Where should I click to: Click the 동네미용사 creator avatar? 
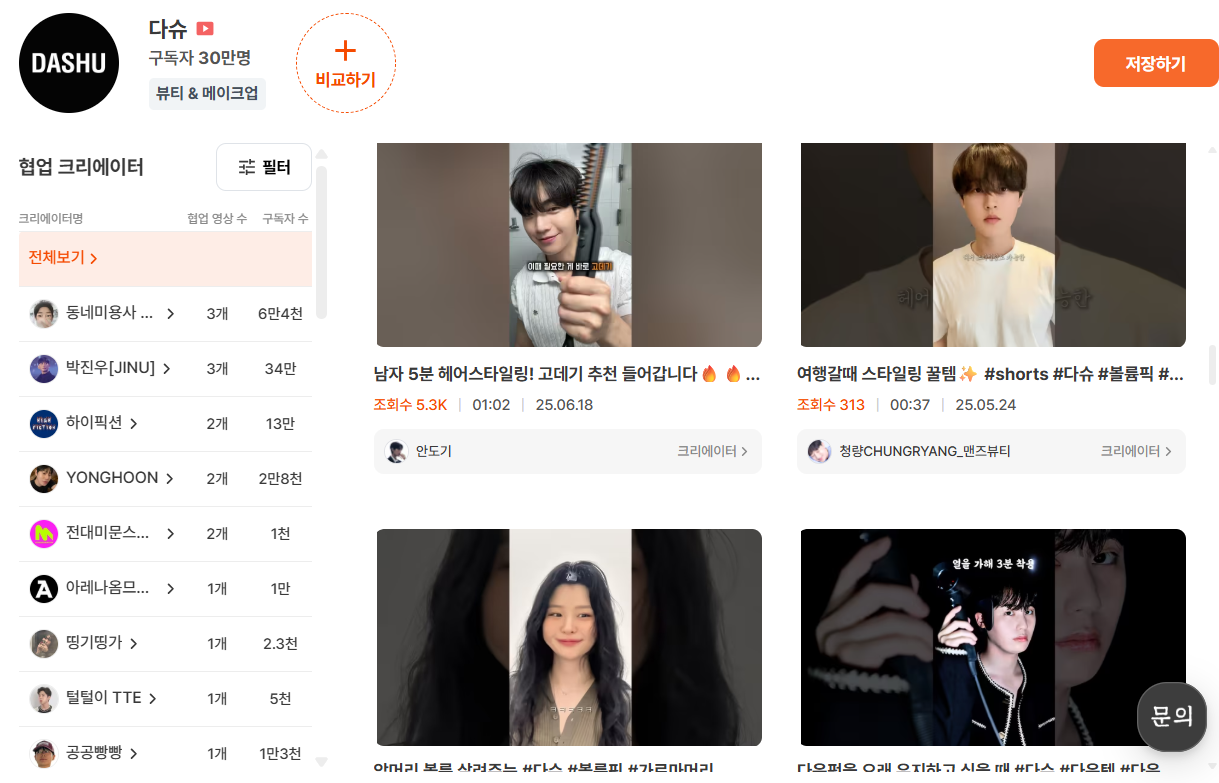(44, 314)
